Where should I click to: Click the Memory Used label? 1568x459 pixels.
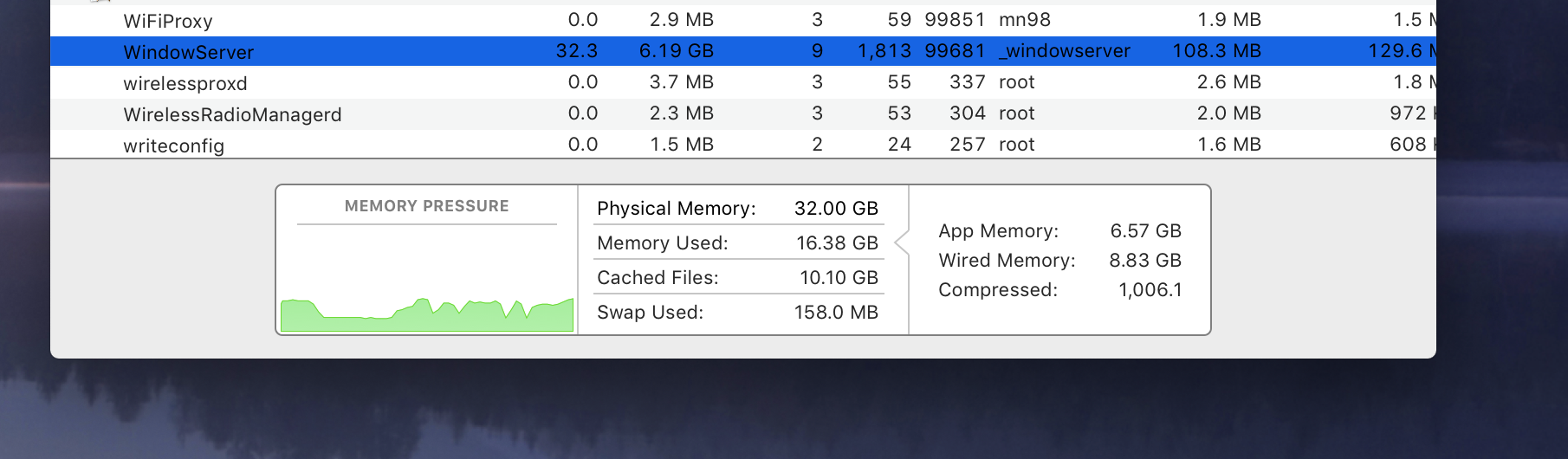(x=663, y=243)
